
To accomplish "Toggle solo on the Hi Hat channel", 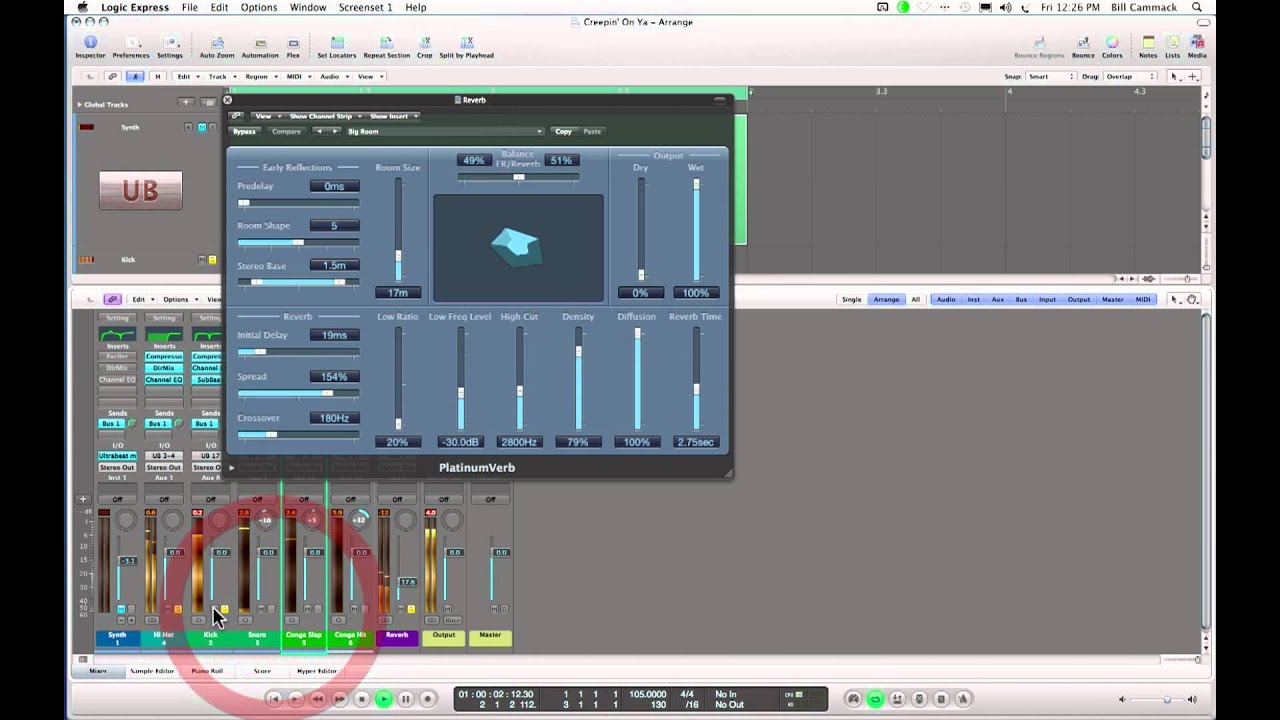I will (x=178, y=609).
